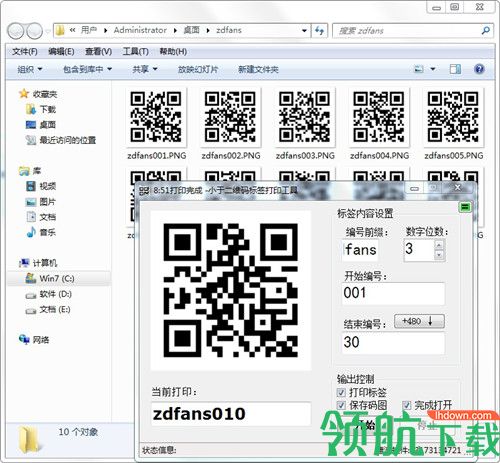The height and width of the screenshot is (463, 500).
Task: Open 音乐 music library
Action: [41, 232]
